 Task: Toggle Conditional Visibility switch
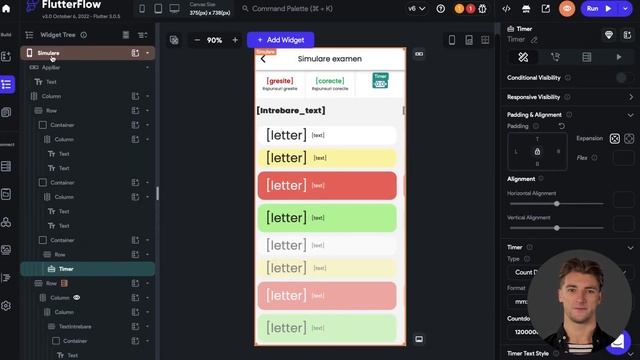click(x=624, y=78)
